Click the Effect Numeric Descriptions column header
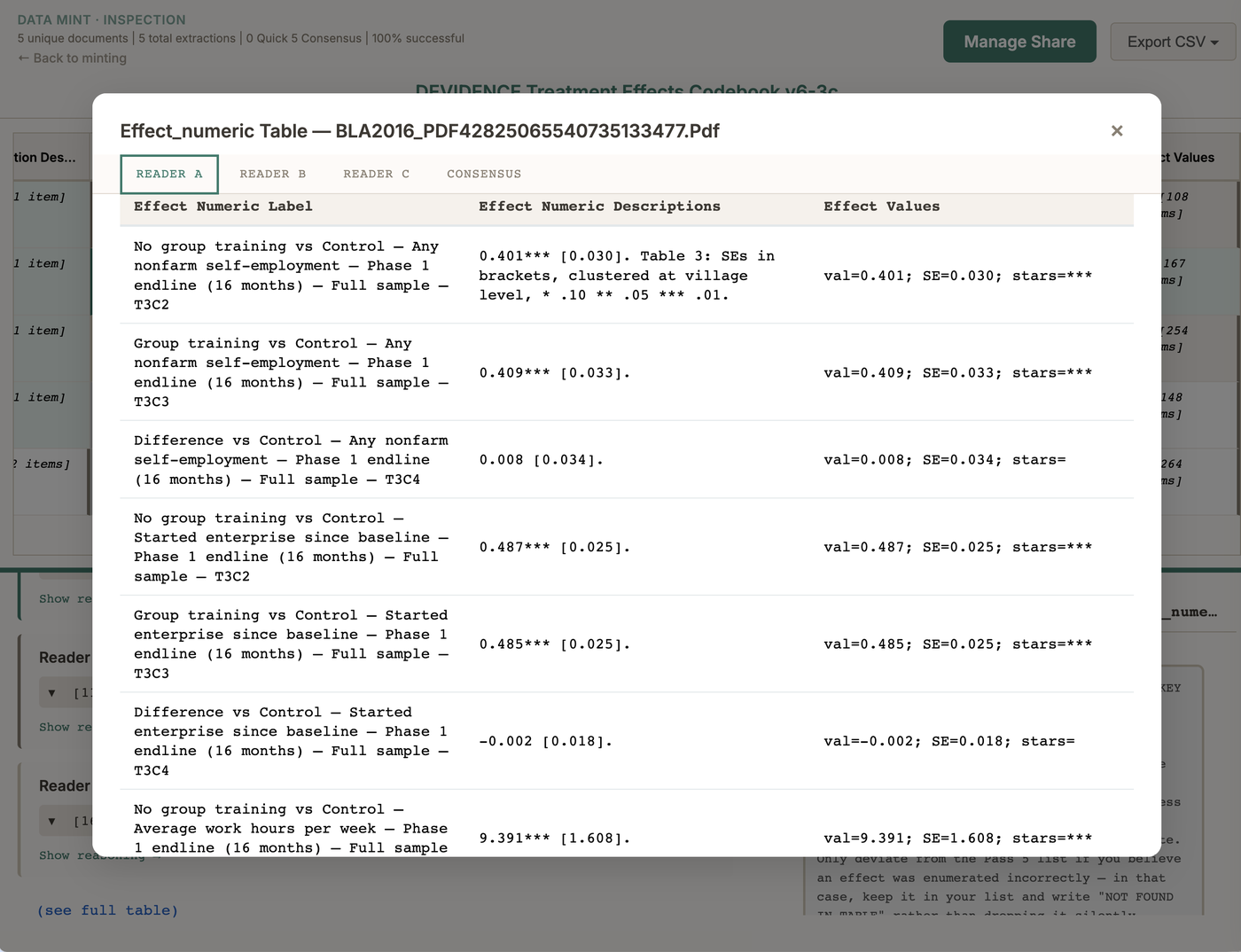 pyautogui.click(x=599, y=207)
